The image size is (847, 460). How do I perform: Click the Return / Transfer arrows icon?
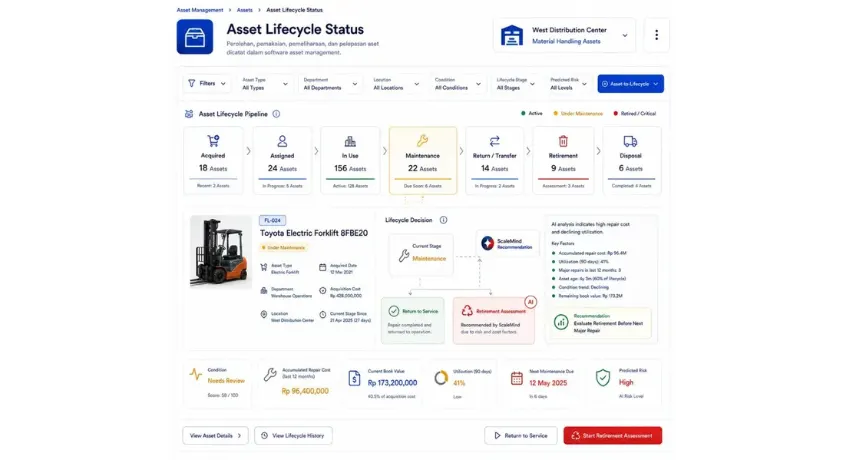click(494, 141)
